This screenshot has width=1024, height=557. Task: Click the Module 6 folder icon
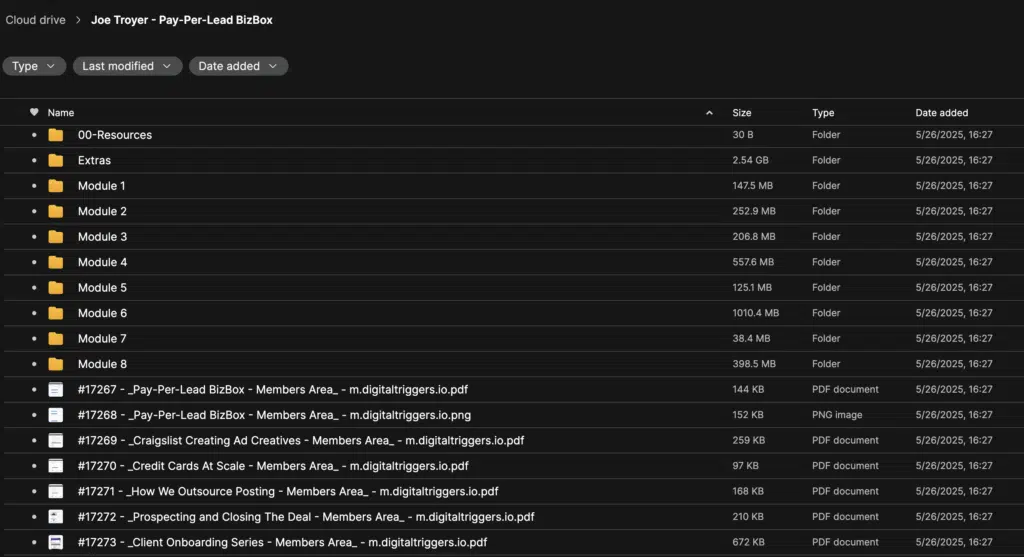[56, 313]
